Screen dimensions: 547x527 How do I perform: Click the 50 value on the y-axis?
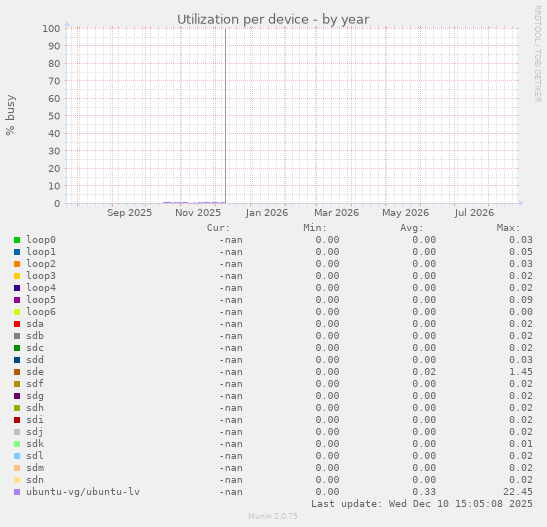tap(54, 116)
